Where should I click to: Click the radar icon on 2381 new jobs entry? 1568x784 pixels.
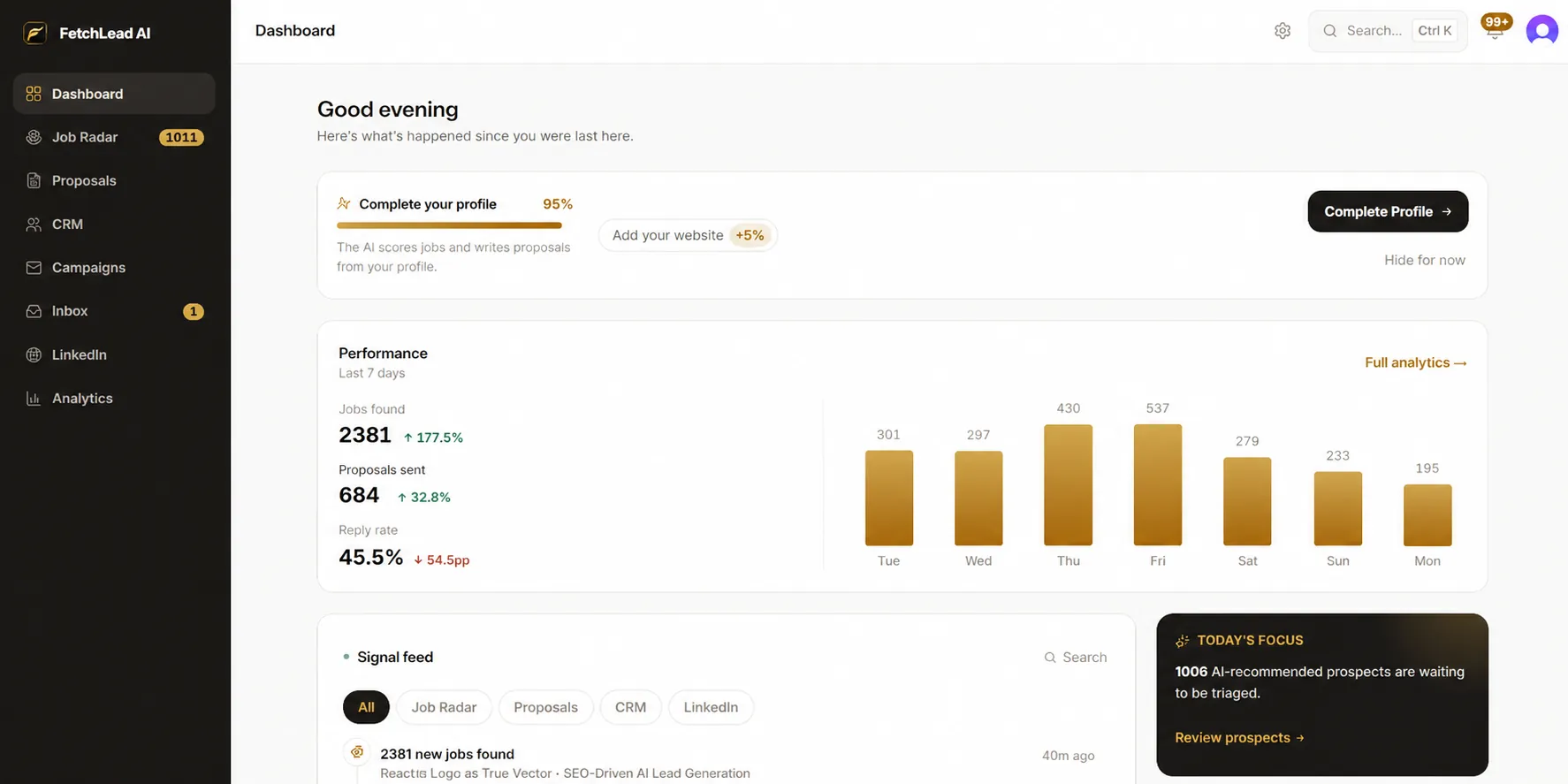pos(357,752)
